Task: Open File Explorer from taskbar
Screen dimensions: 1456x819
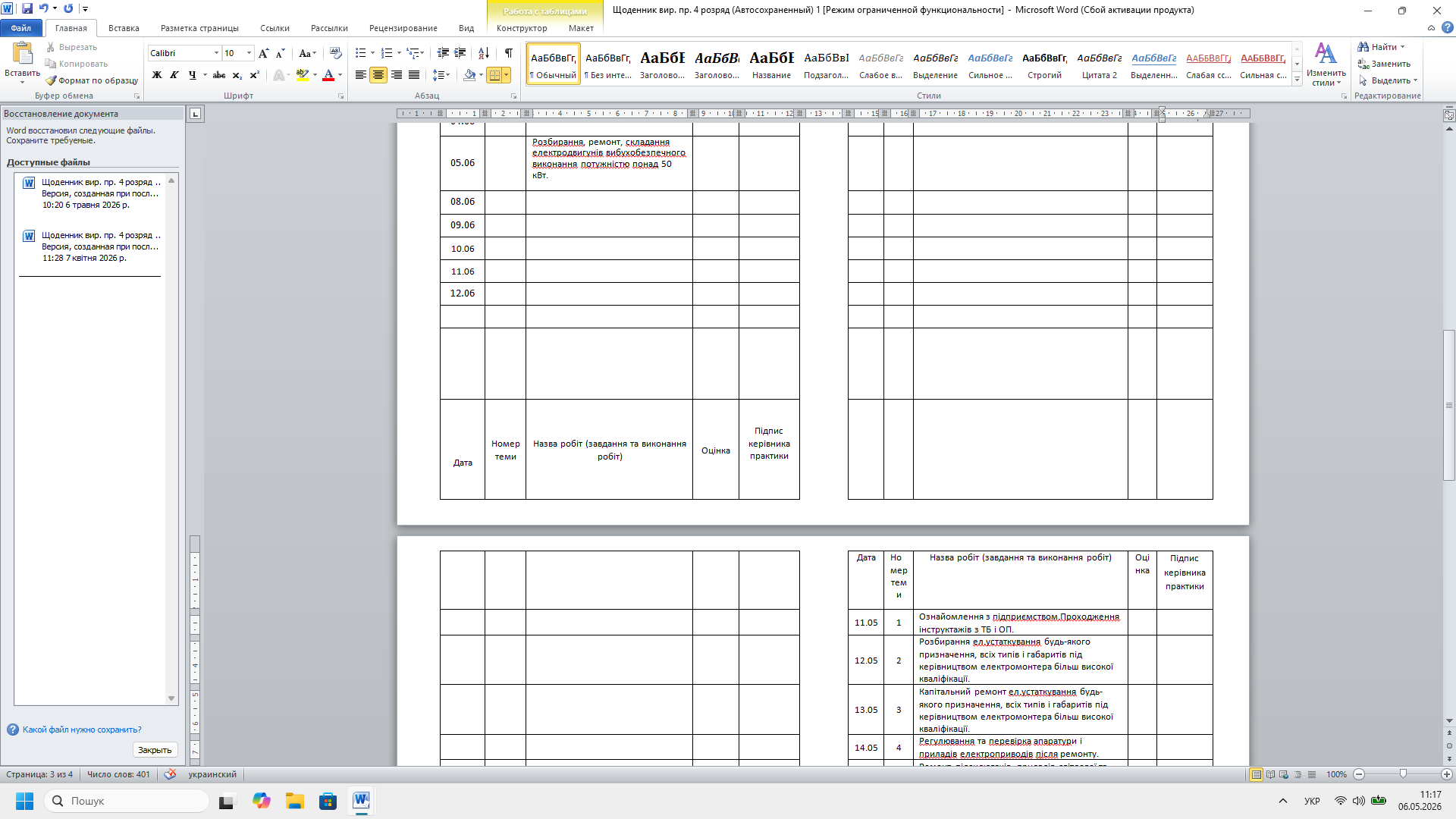Action: 294,801
